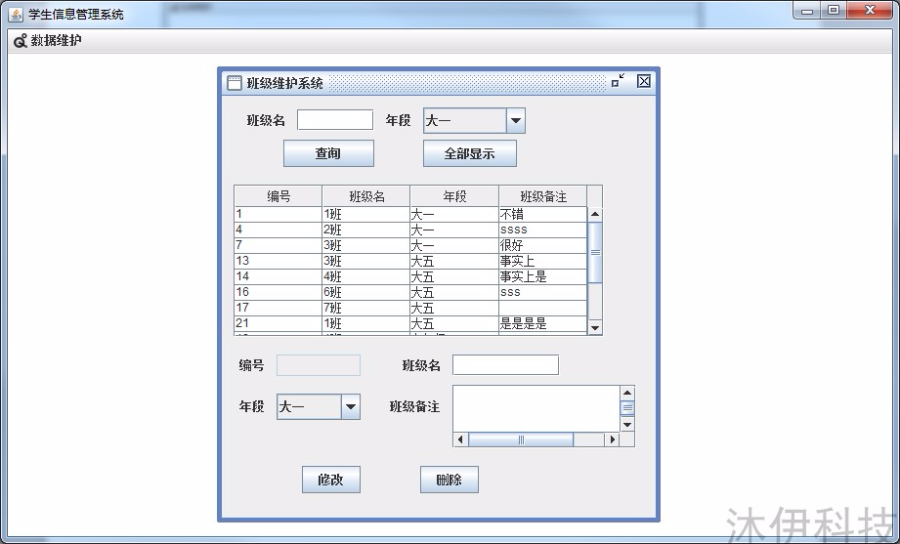Iconify the 班级维护系统 internal frame

(618, 81)
